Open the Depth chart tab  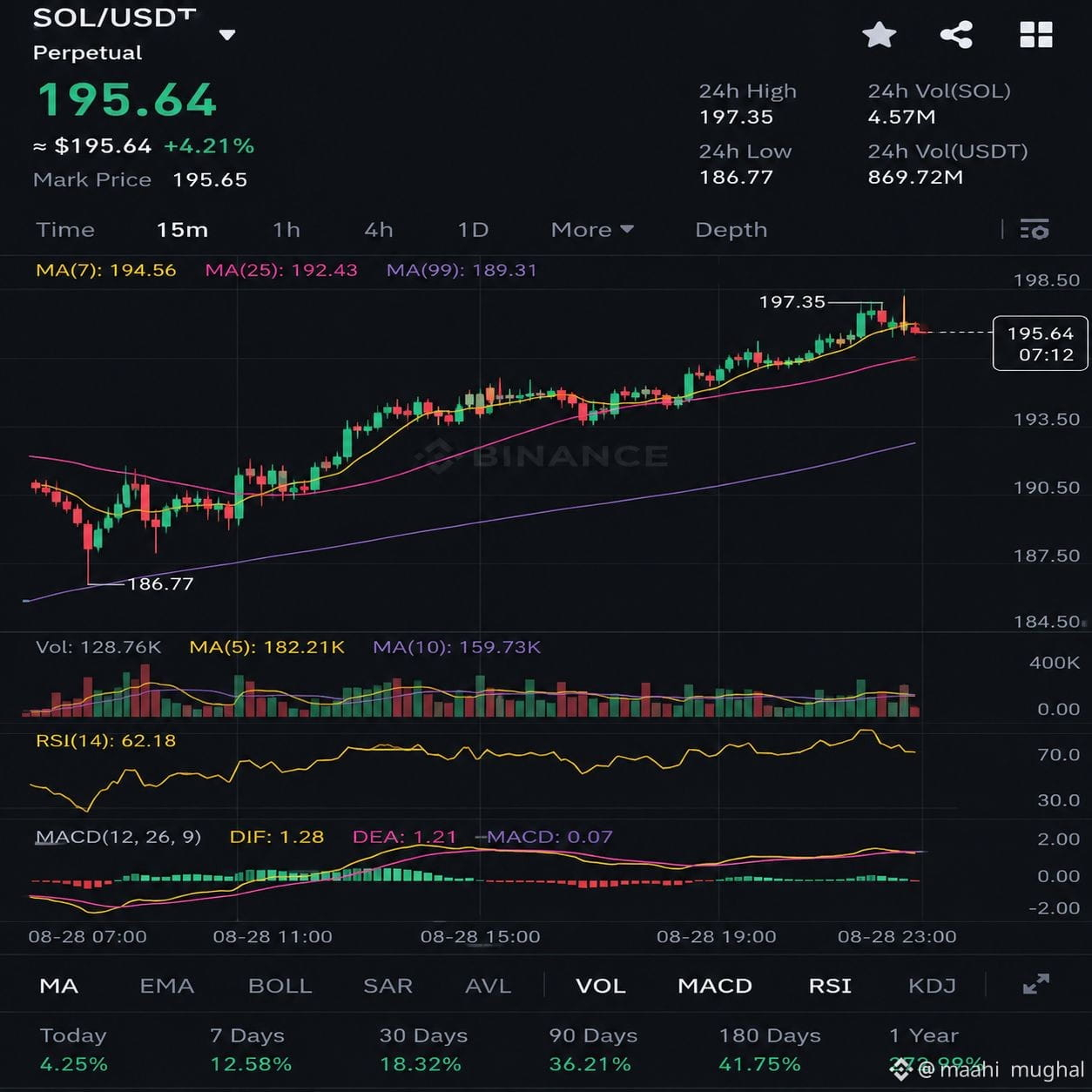click(x=731, y=230)
